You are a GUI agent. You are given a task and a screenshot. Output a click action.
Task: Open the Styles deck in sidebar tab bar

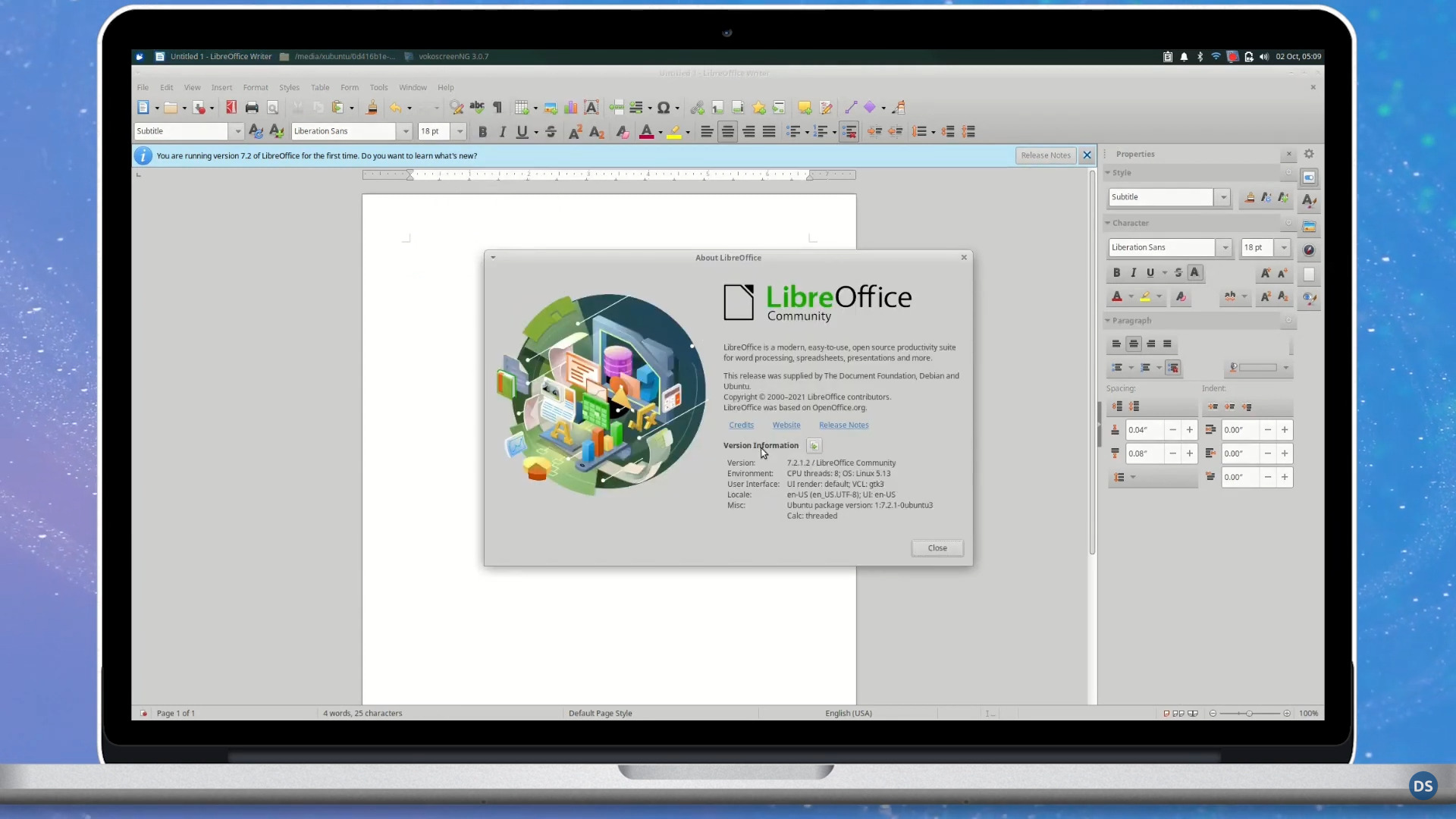point(1309,201)
